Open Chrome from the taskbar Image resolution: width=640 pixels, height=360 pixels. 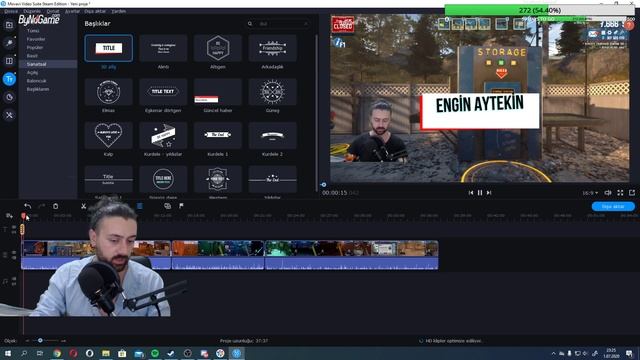click(x=57, y=353)
